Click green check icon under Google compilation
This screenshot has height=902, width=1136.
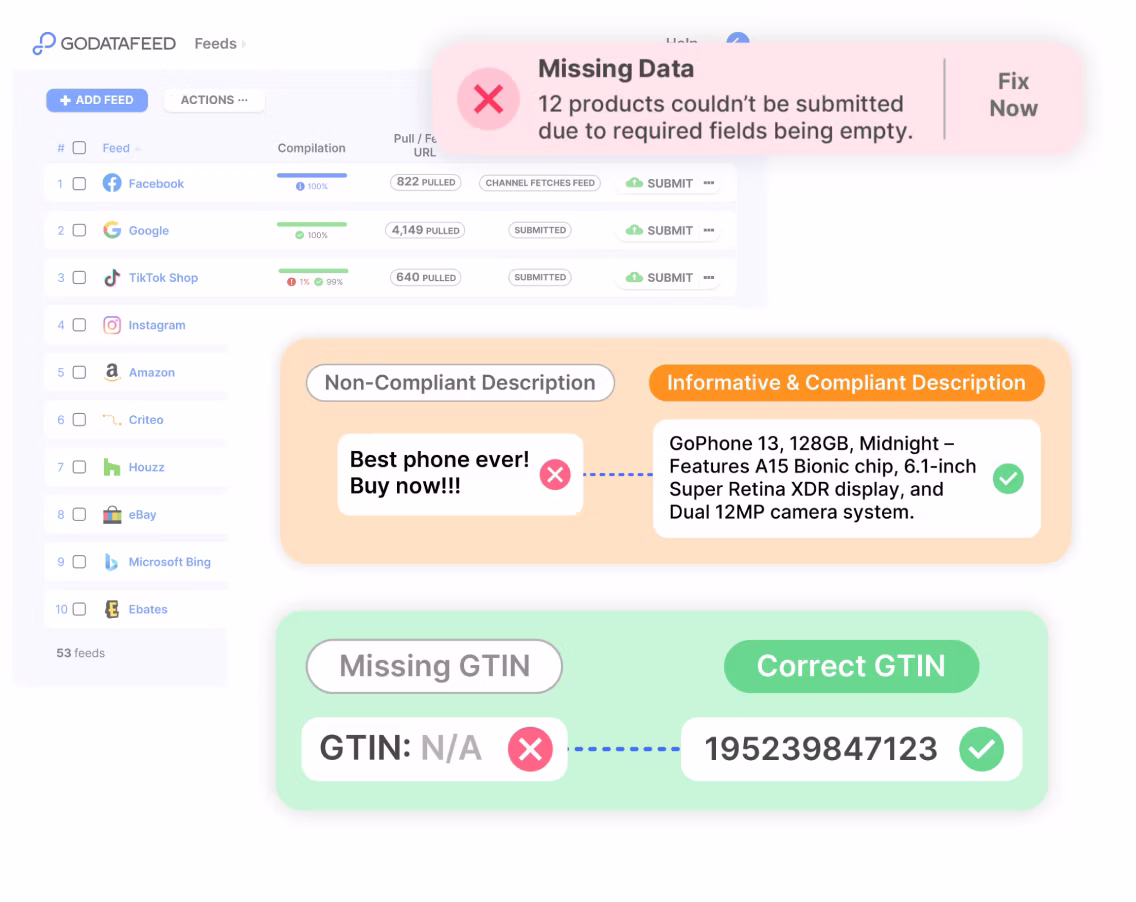point(299,235)
